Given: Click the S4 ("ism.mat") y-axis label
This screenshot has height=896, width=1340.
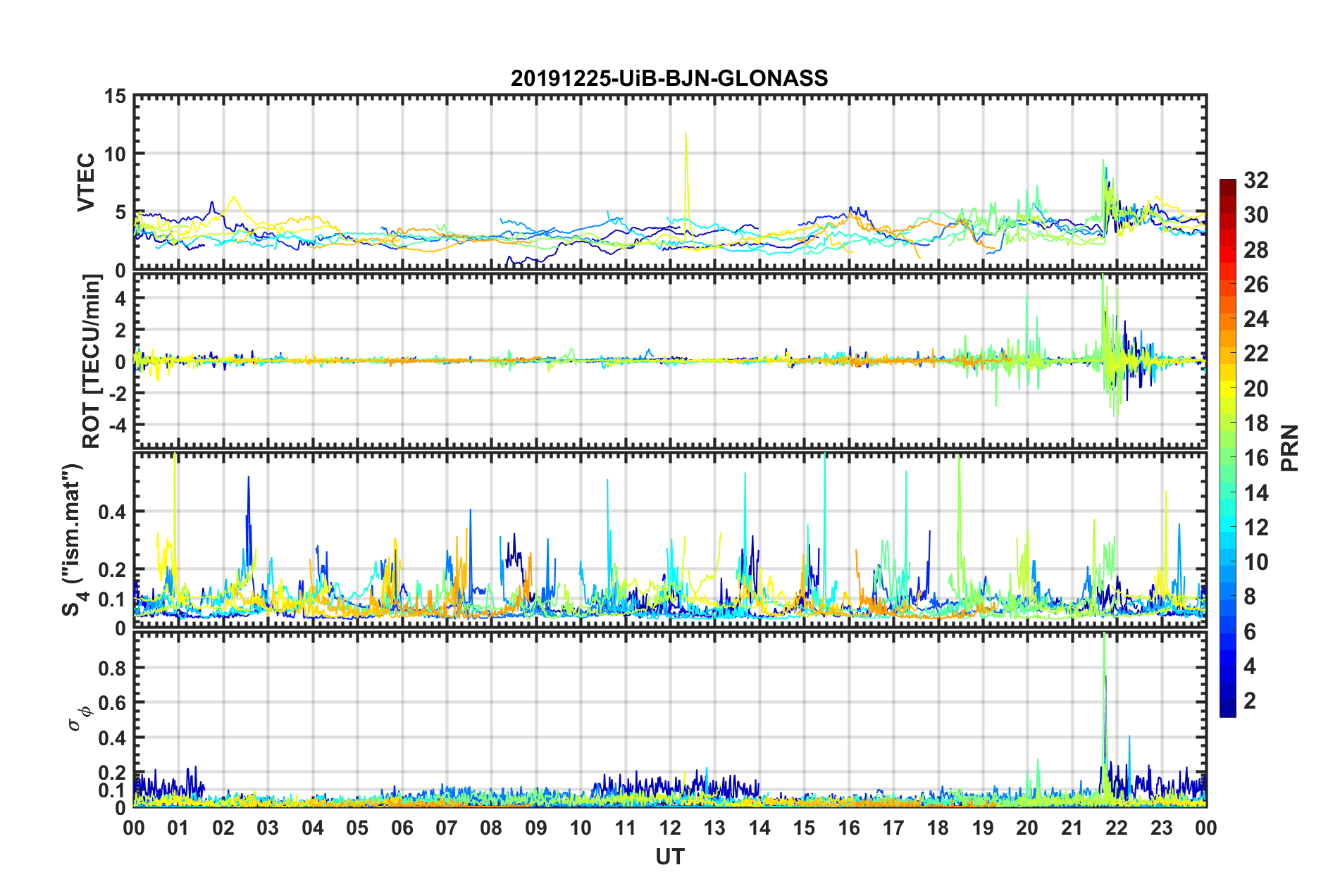Looking at the screenshot, I should tap(73, 540).
